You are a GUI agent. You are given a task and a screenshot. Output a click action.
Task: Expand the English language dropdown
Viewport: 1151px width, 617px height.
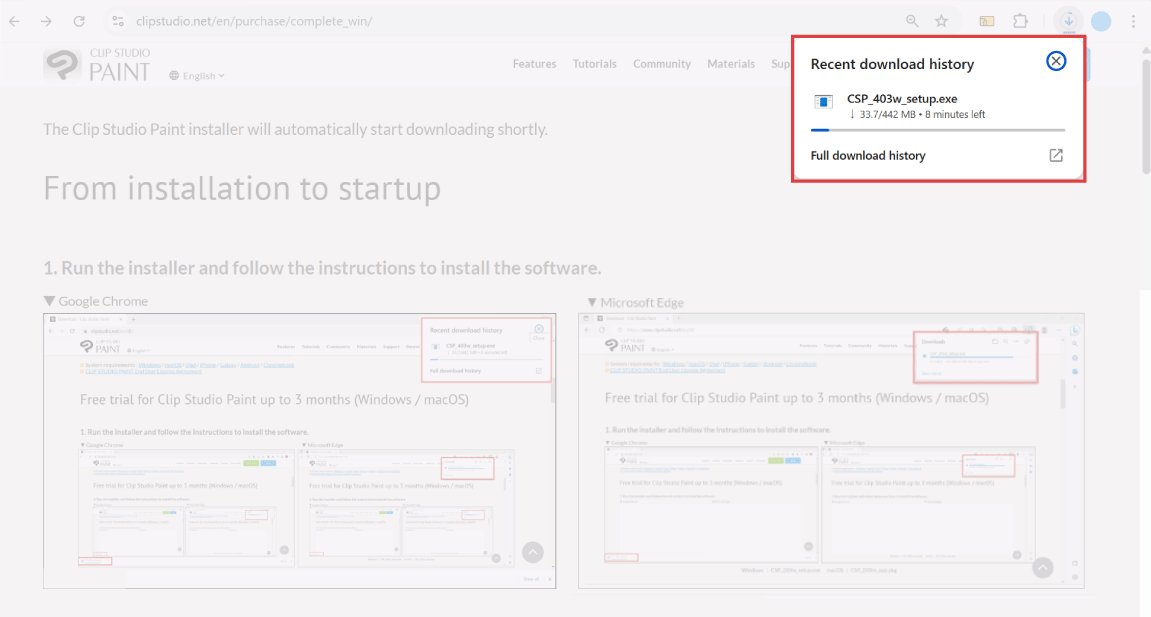tap(197, 76)
